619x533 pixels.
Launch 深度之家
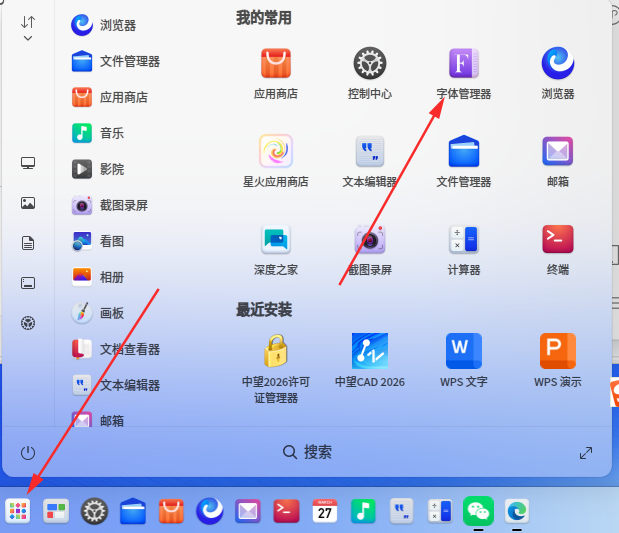coord(276,250)
